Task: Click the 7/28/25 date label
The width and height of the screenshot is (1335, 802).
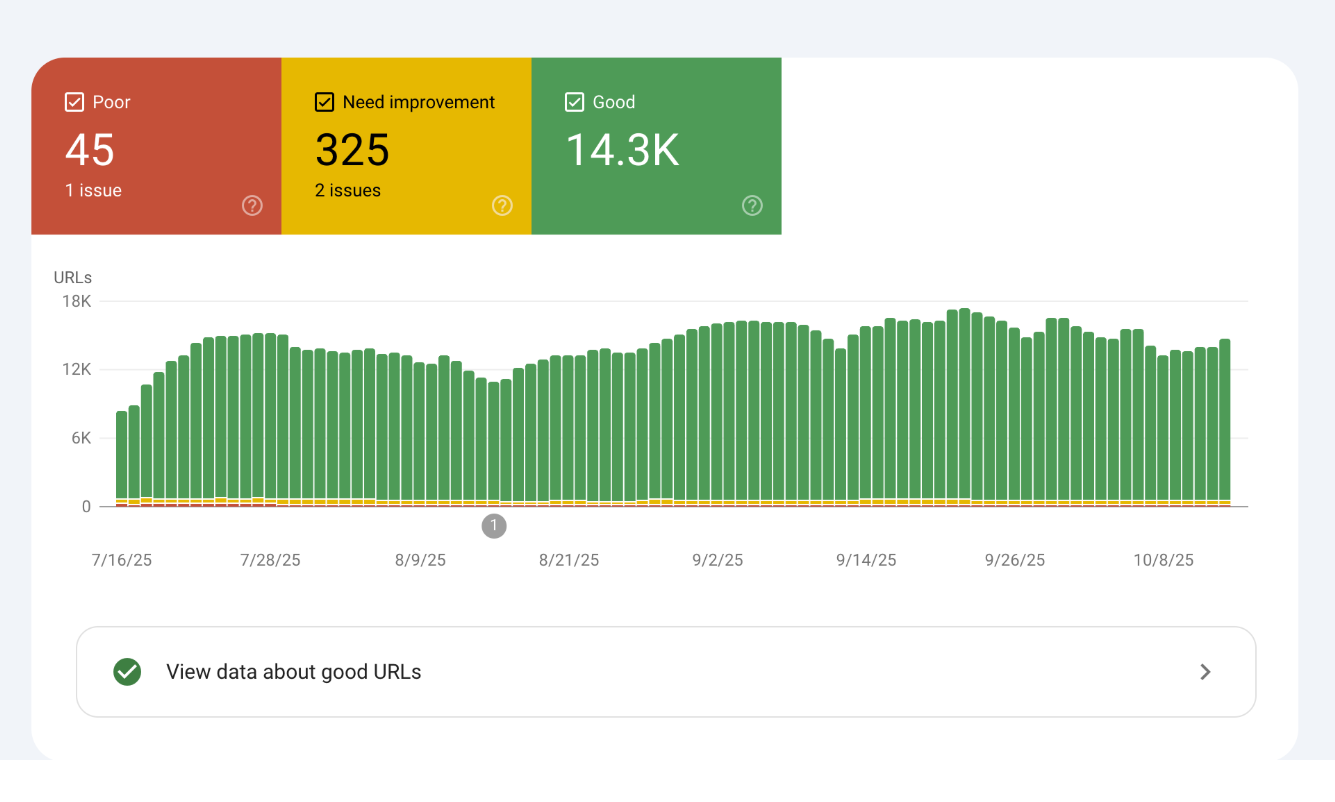Action: [270, 560]
